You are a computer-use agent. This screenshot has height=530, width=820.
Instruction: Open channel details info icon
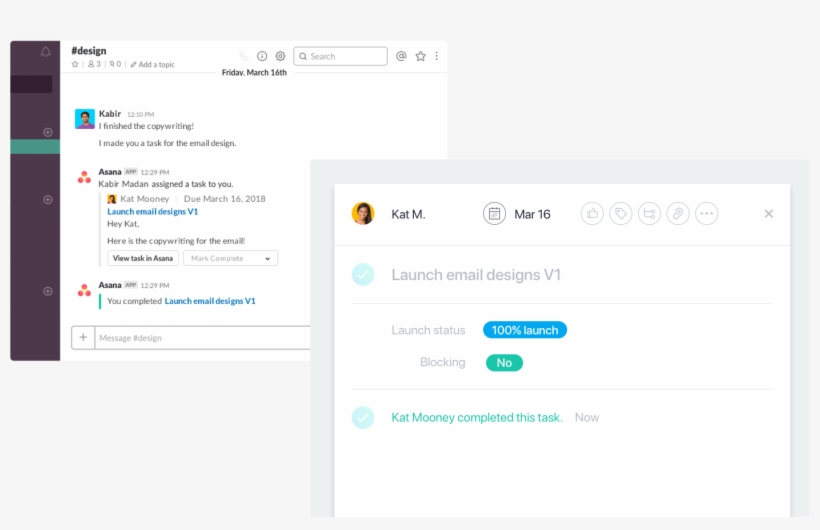point(262,56)
